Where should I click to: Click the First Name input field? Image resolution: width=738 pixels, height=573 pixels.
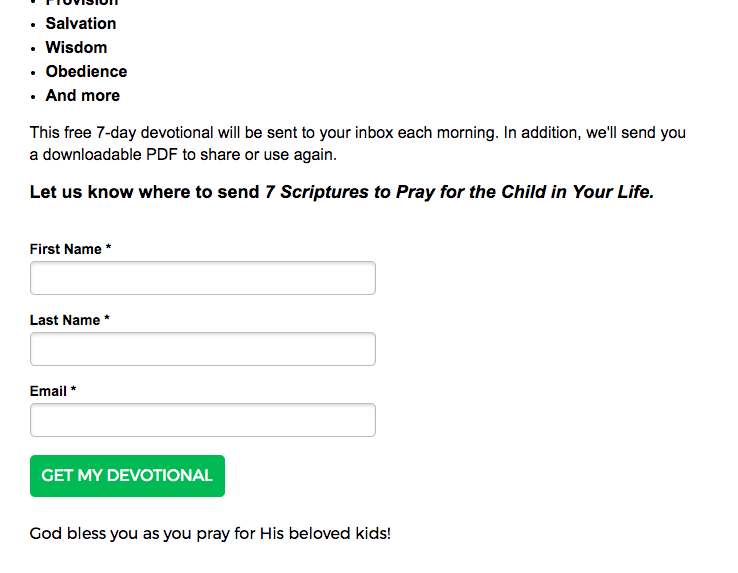coord(203,278)
